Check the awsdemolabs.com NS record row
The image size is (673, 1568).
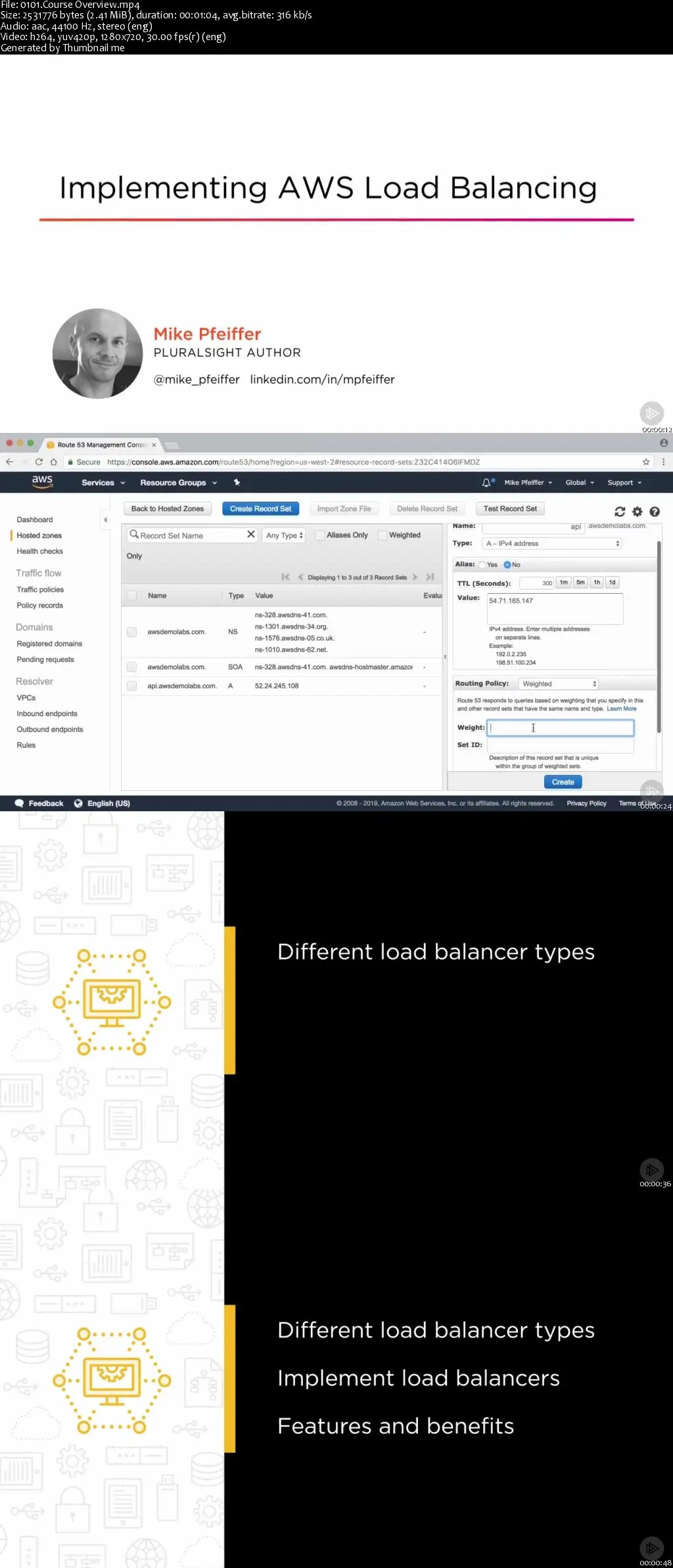click(131, 632)
